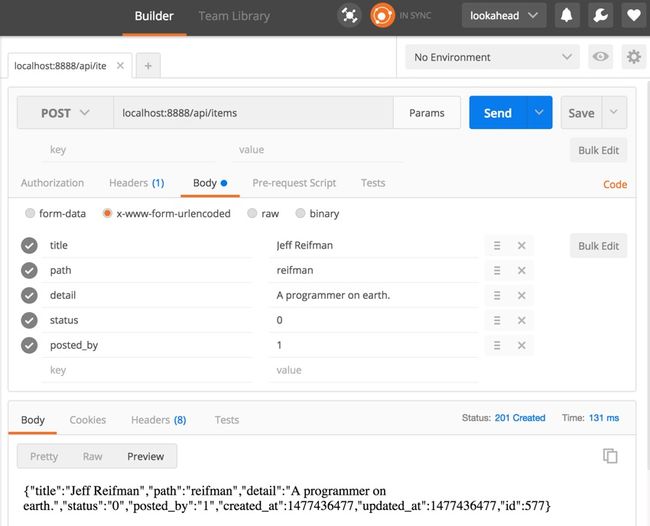Open the Save options arrow
This screenshot has width=650, height=526.
tap(614, 112)
